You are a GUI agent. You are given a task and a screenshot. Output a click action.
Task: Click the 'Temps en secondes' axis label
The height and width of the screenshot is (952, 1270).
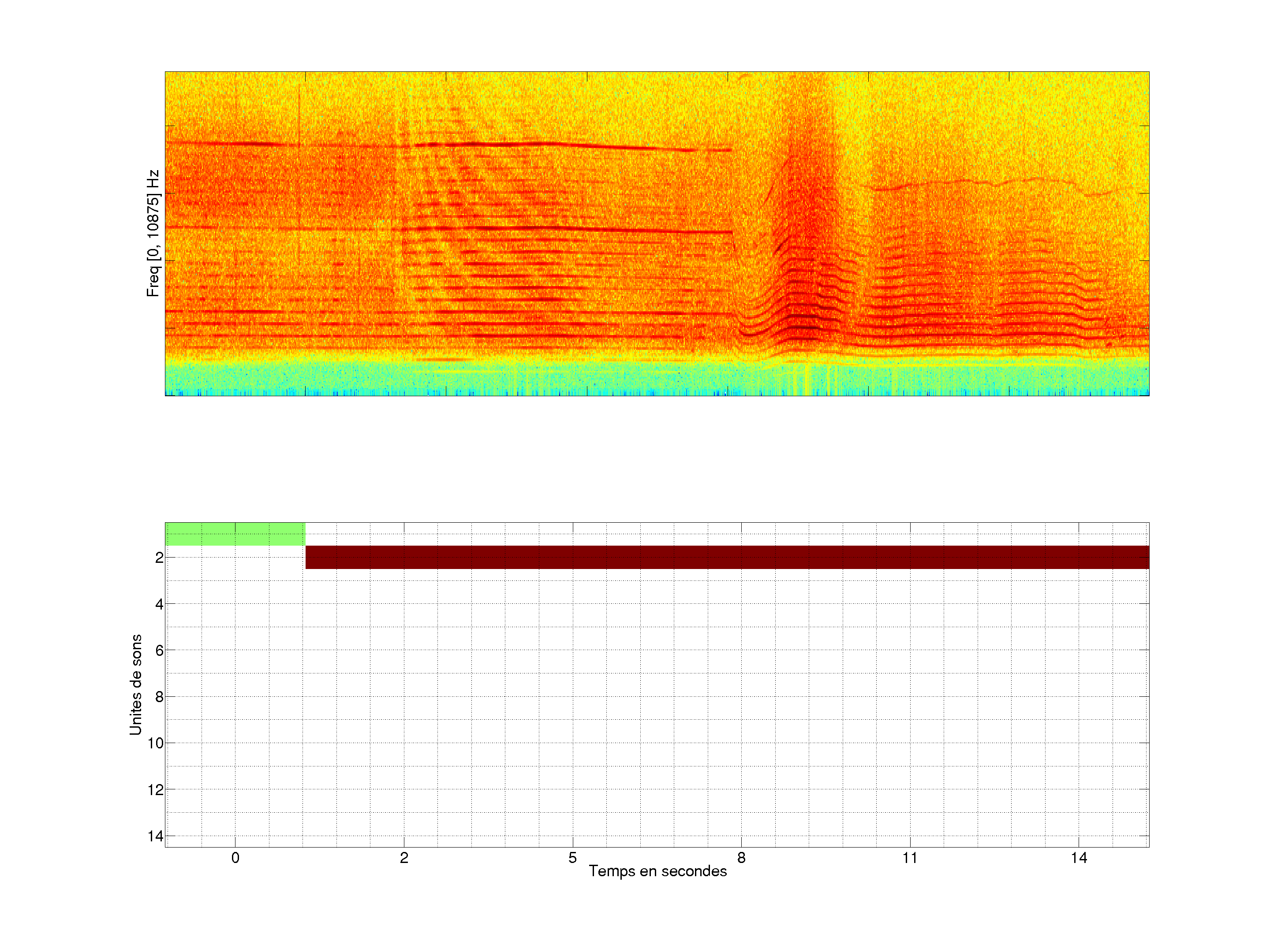point(657,871)
